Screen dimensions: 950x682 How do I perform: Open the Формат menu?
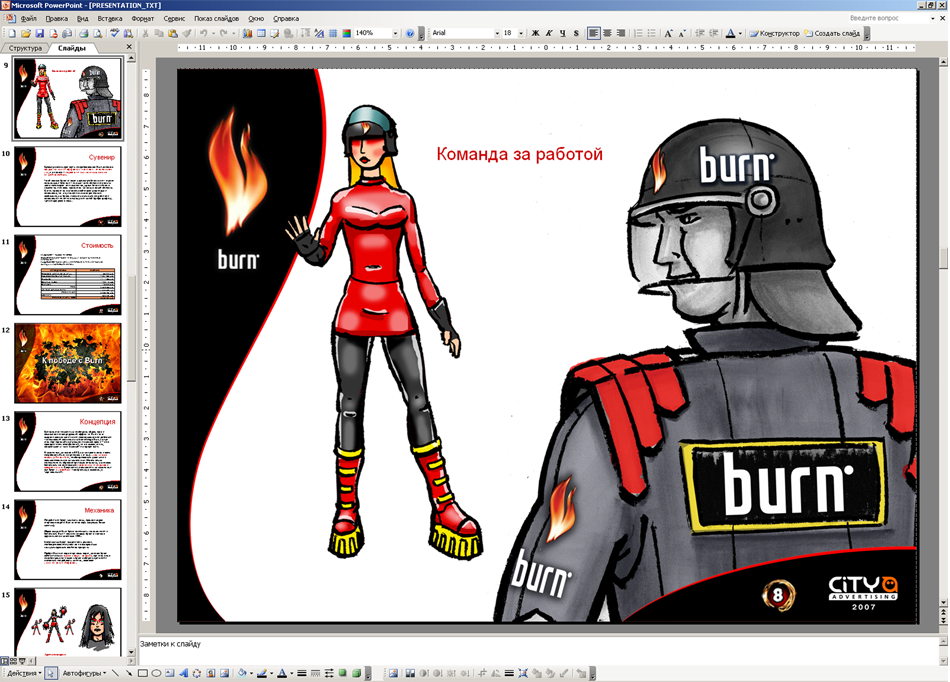tap(142, 19)
